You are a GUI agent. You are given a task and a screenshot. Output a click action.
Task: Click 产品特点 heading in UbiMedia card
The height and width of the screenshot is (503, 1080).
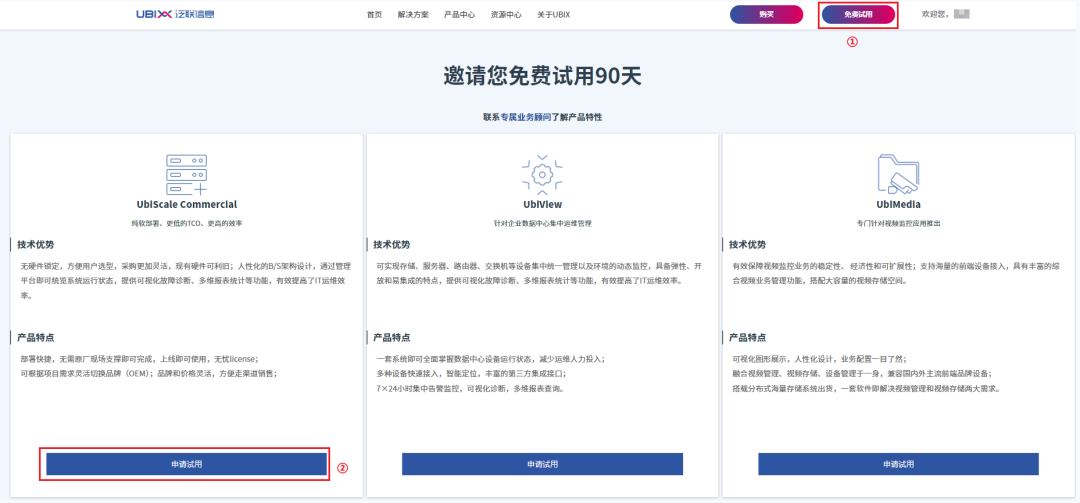[x=748, y=338]
